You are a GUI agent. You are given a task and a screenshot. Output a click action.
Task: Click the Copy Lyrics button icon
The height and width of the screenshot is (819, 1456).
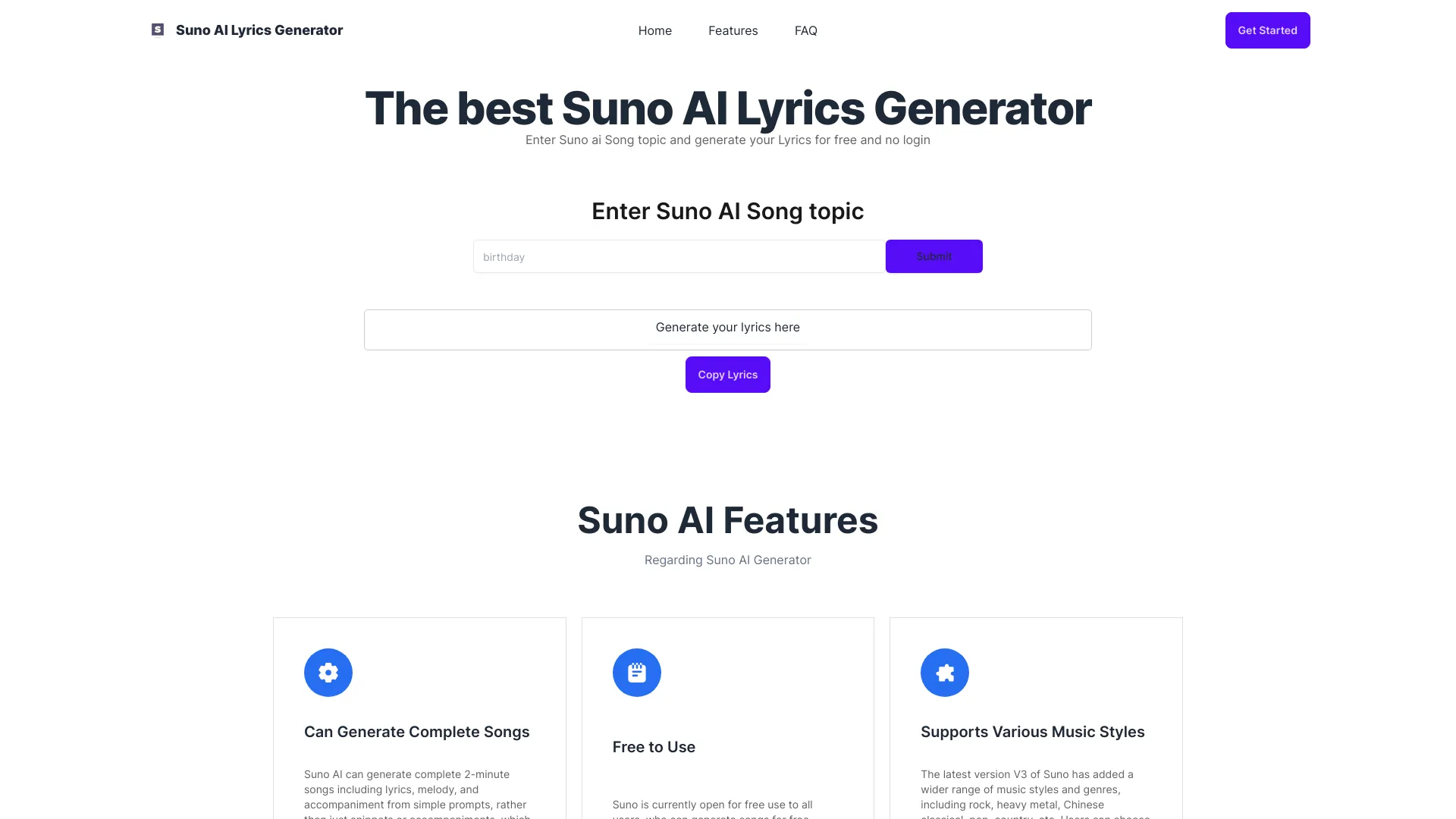[x=727, y=374]
